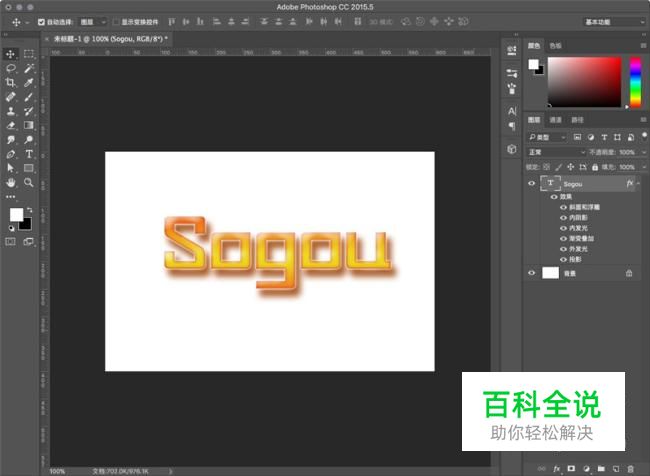Lock all on the layer padlock icon

[x=595, y=167]
